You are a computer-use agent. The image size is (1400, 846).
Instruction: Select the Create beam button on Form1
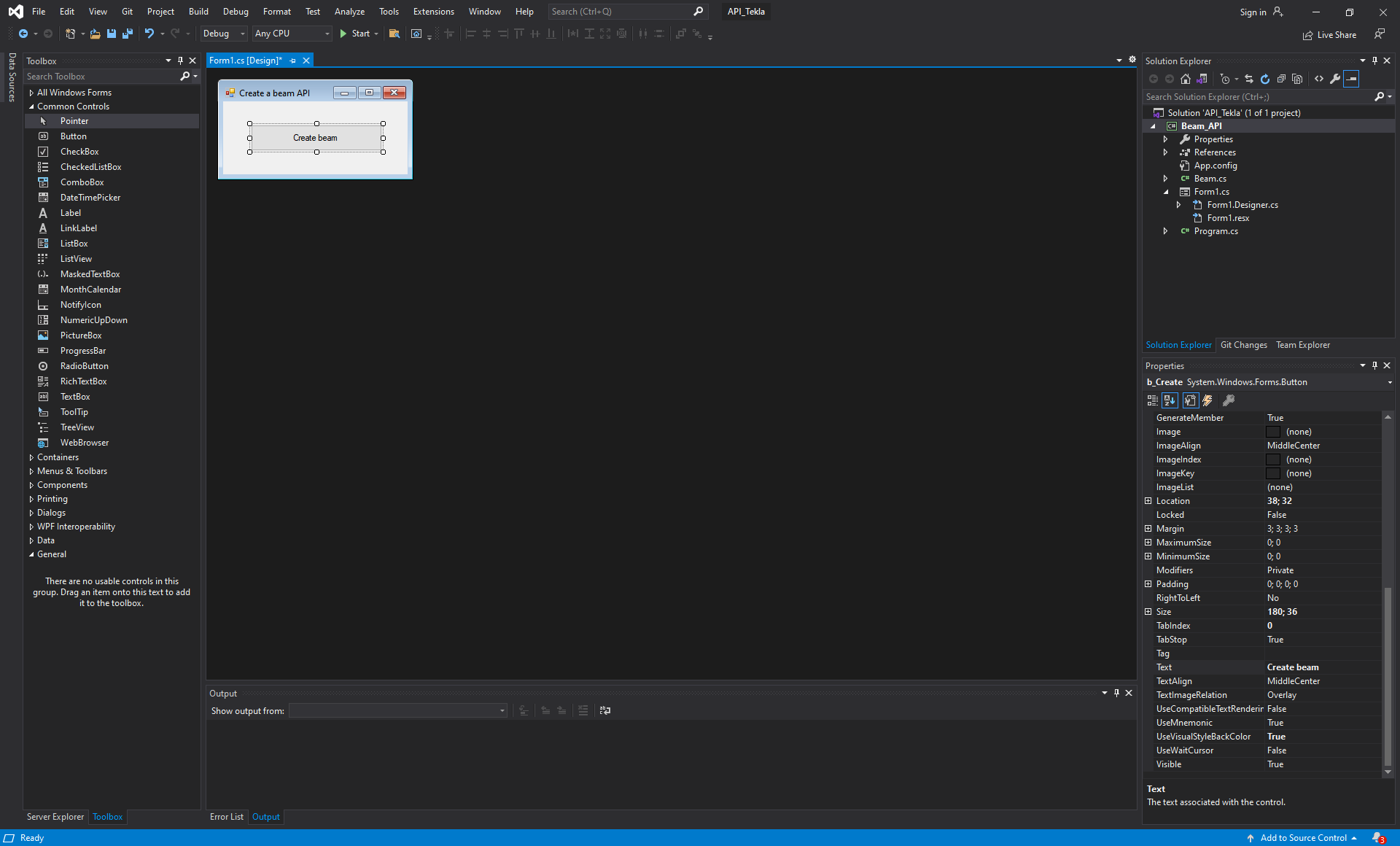point(316,138)
